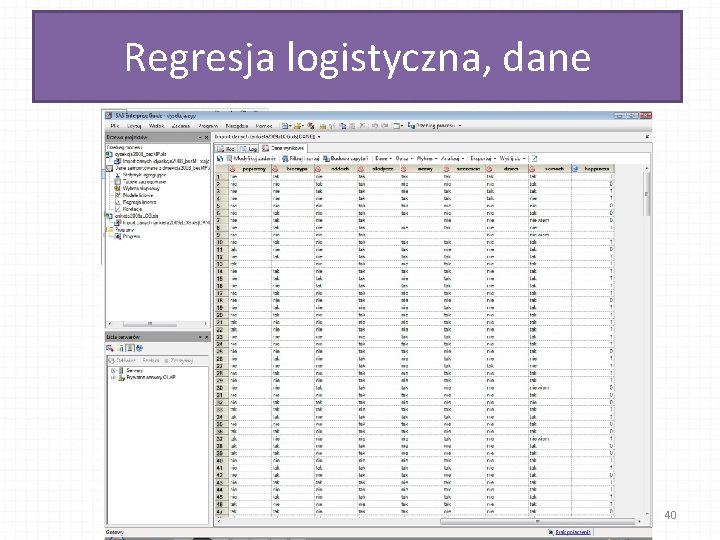The width and height of the screenshot is (720, 540).
Task: Open the Wyślij do dropdown menu
Action: [512, 158]
